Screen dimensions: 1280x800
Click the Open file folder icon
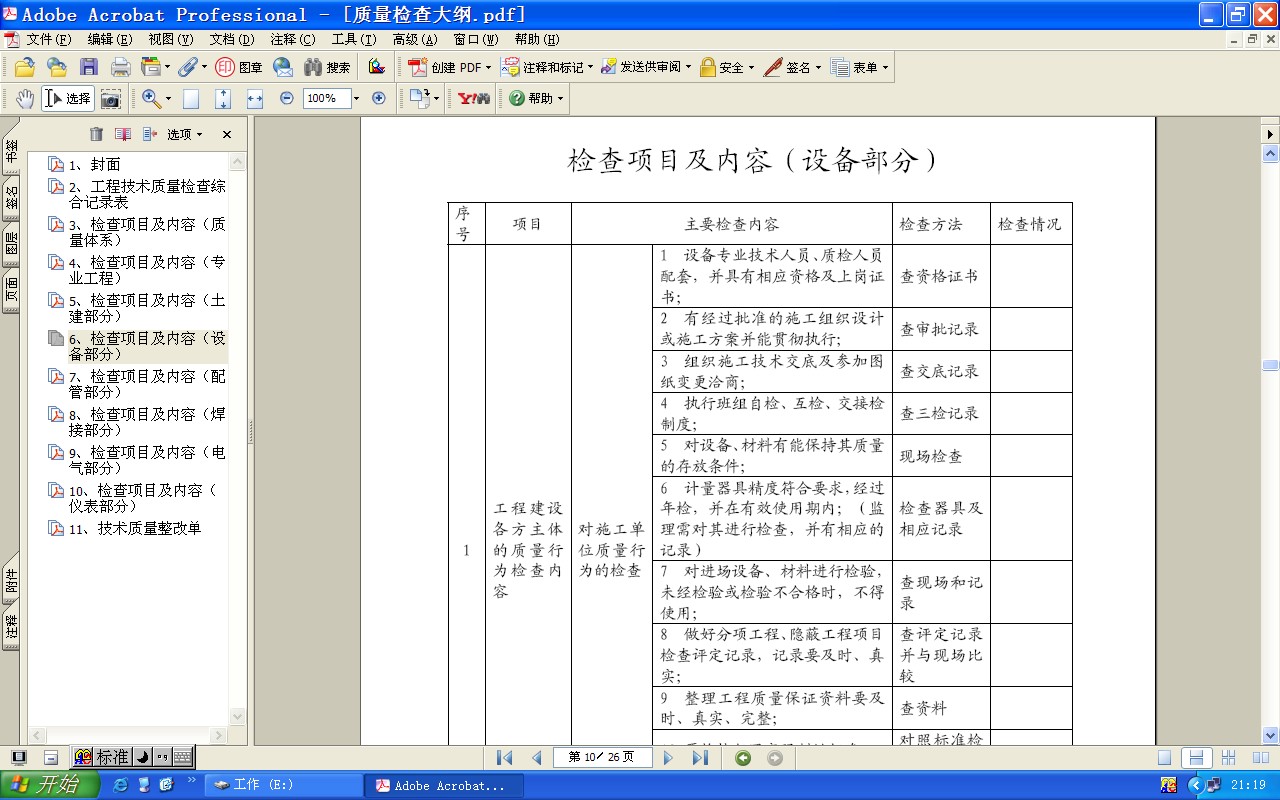(x=25, y=67)
